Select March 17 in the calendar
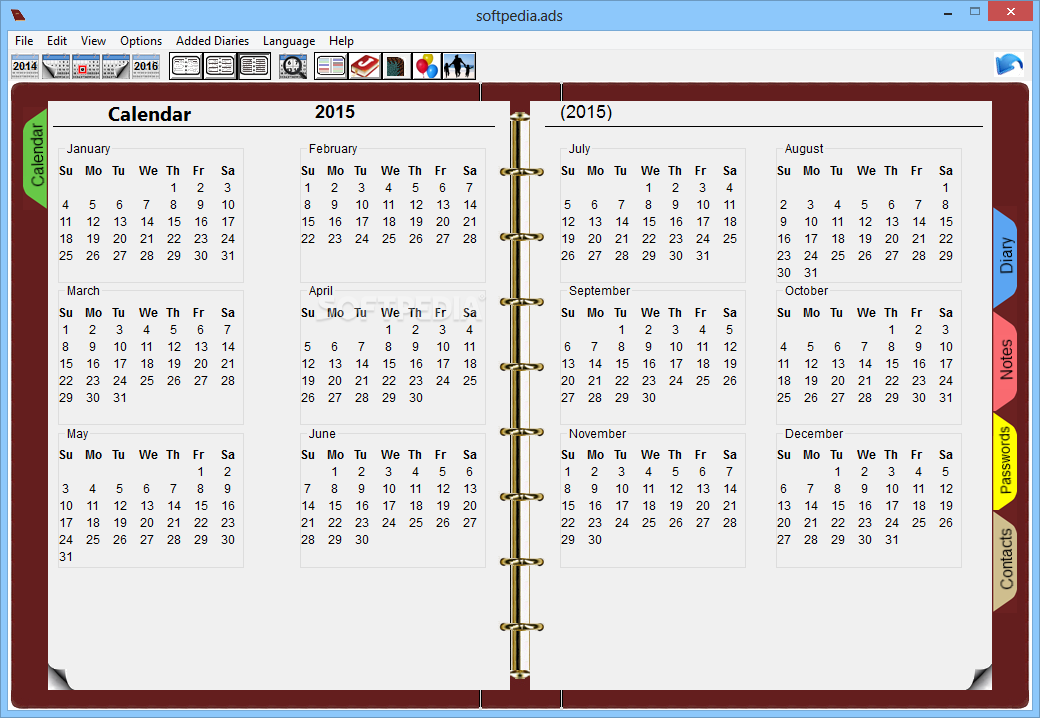 (x=119, y=364)
